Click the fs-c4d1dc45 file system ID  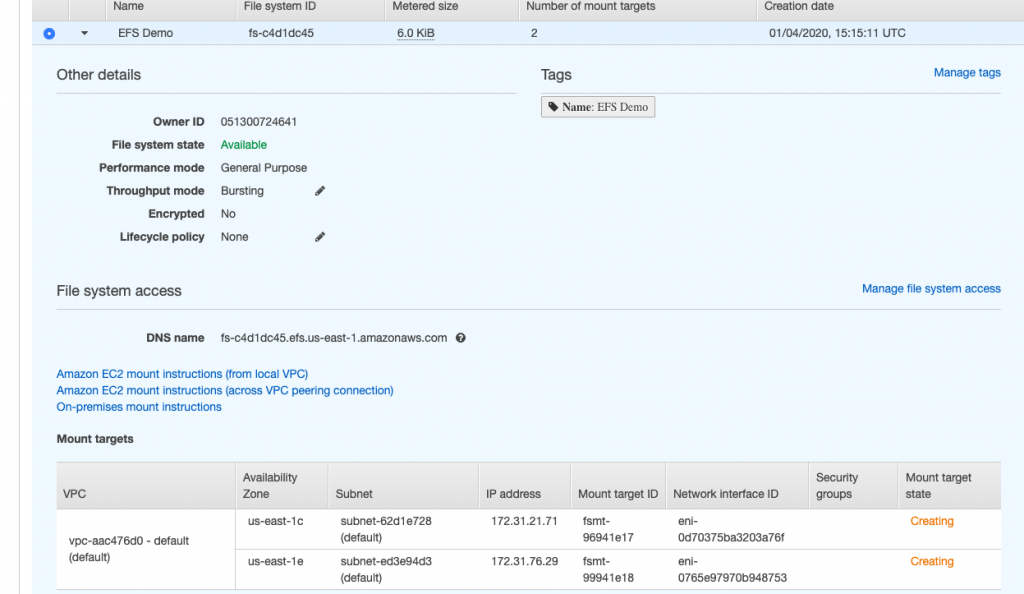pos(281,34)
